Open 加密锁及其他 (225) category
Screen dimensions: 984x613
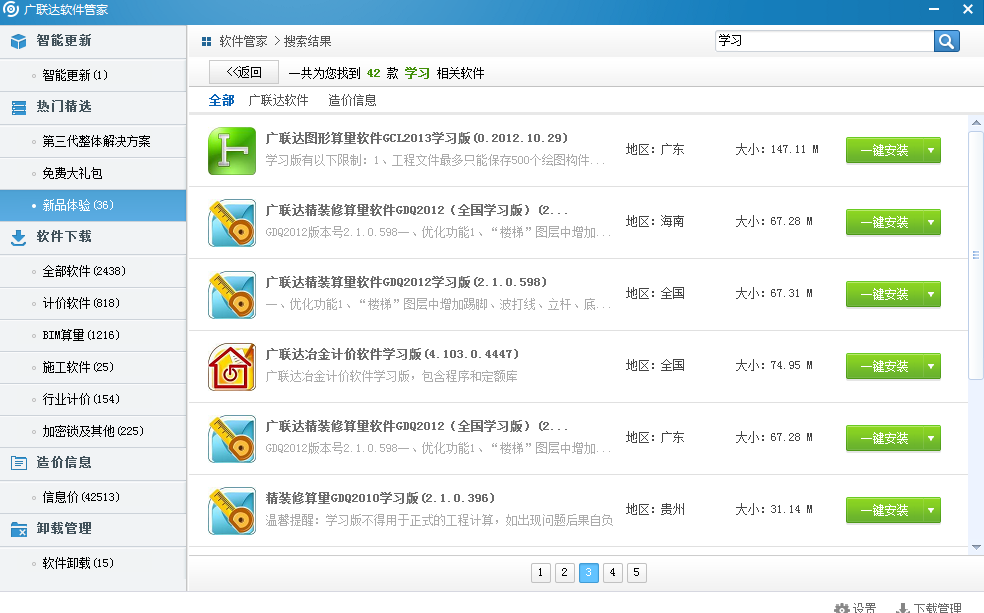pos(94,431)
